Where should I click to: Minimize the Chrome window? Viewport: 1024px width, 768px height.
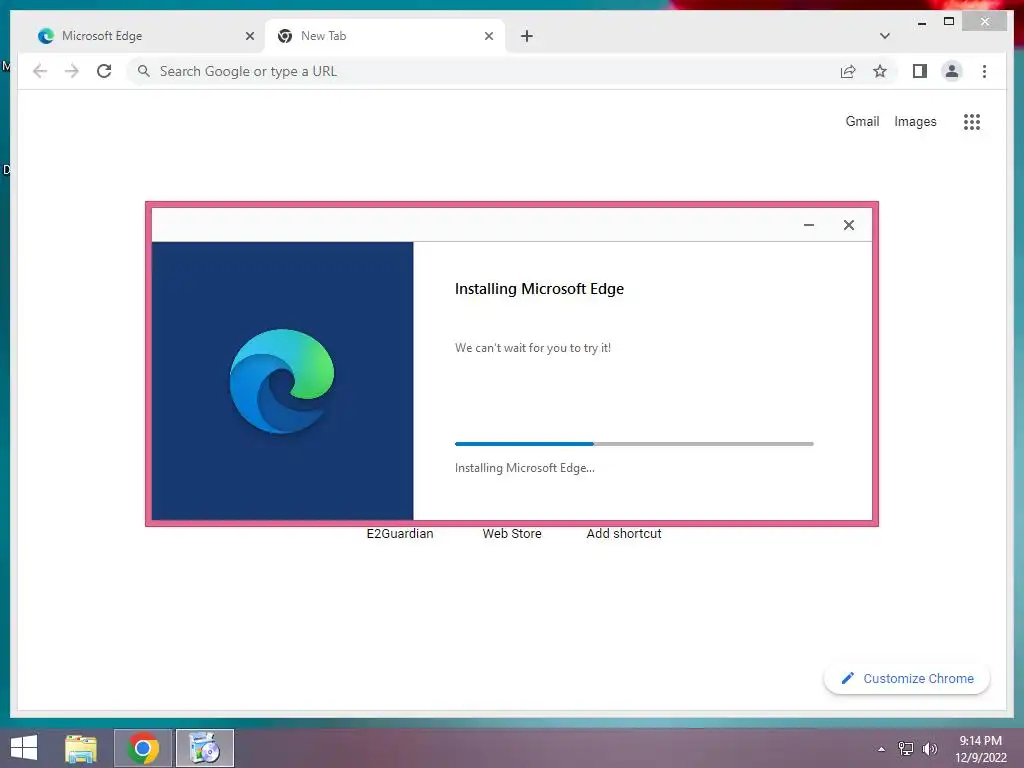[x=921, y=22]
